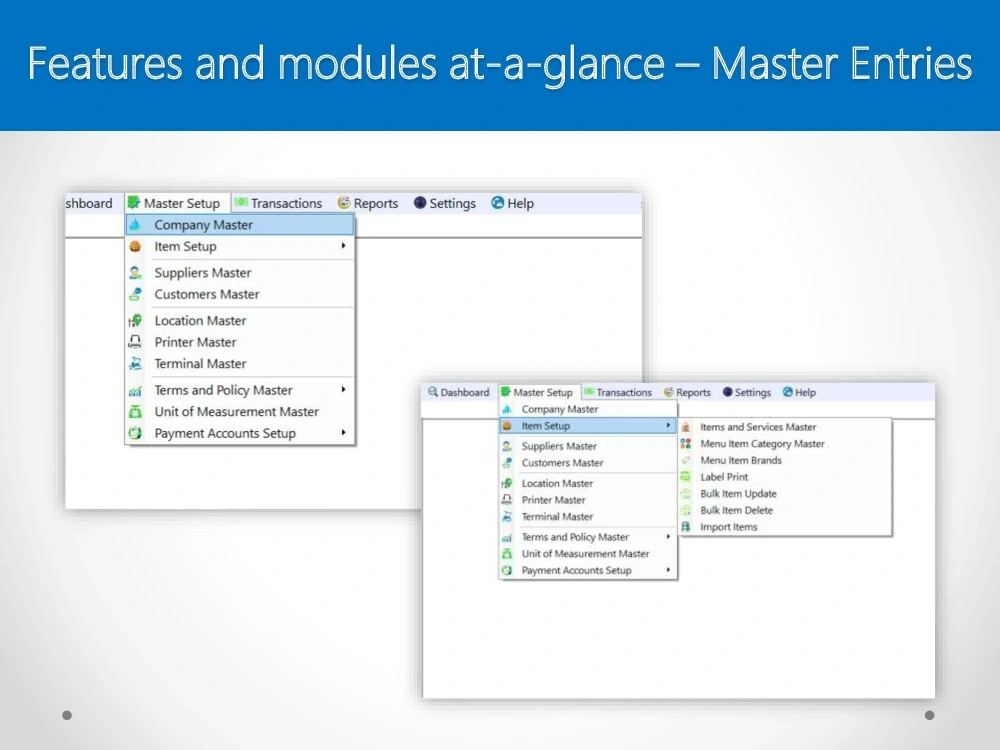Select Terminal Master in left window menu
1000x750 pixels.
tap(240, 364)
